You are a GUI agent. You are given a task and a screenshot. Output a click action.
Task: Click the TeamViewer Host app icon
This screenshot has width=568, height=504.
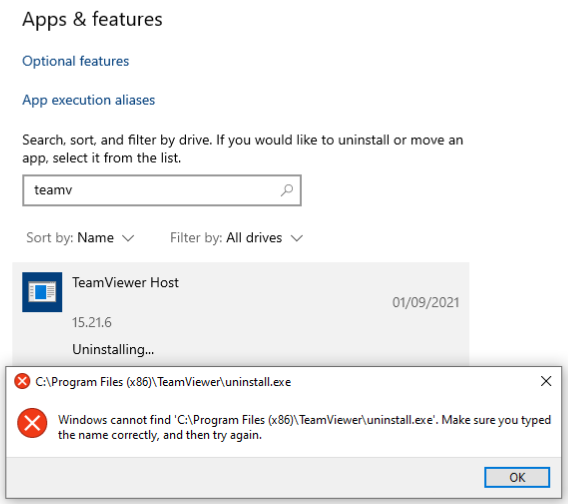click(x=42, y=292)
